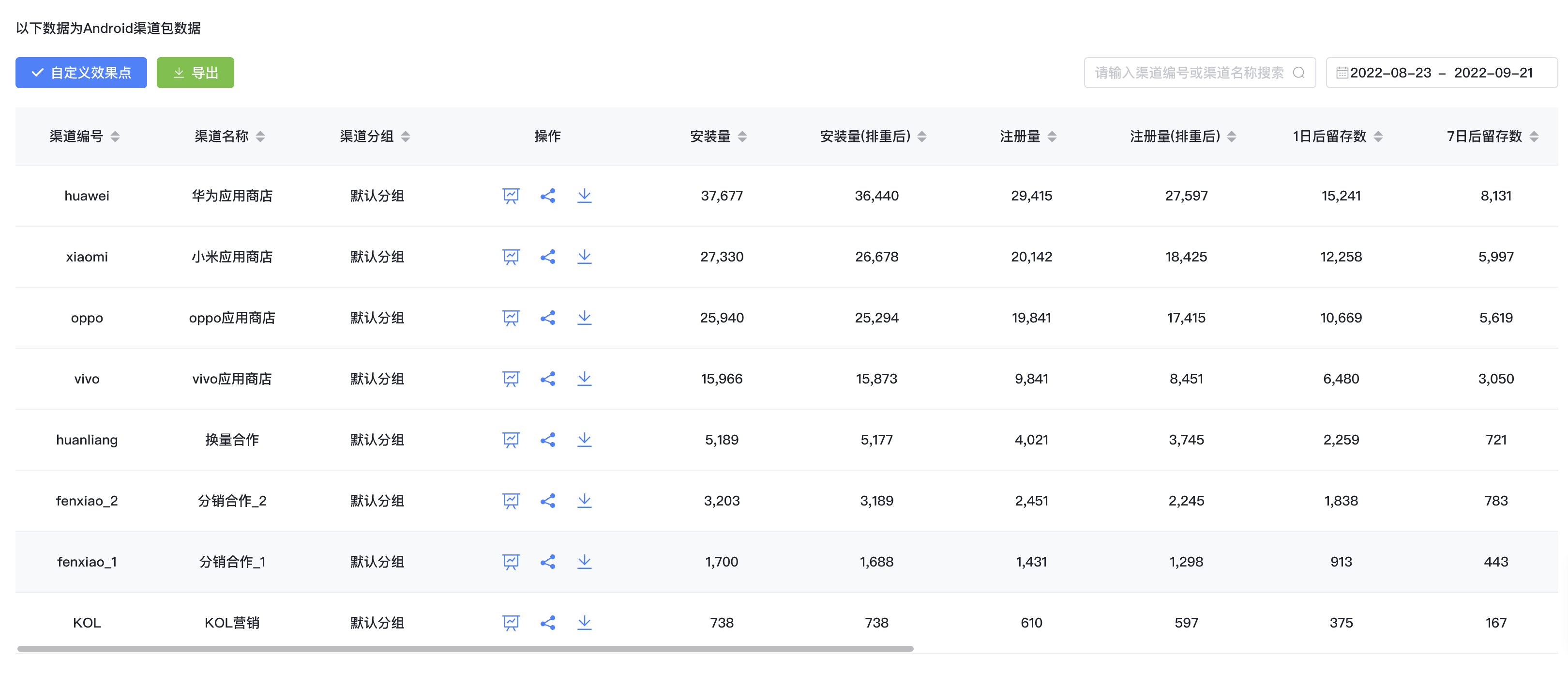Sort by 渠道编号 column

(115, 137)
